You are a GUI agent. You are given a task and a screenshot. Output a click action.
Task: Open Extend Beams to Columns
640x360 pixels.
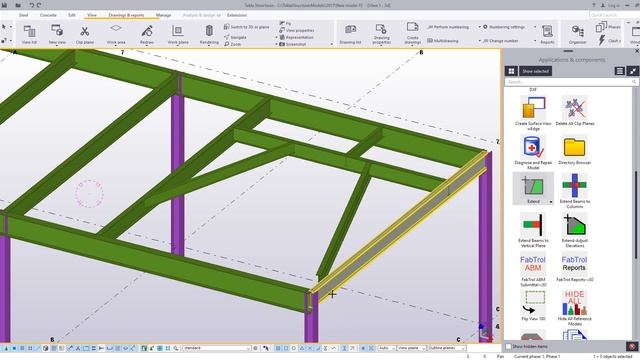[x=575, y=191]
